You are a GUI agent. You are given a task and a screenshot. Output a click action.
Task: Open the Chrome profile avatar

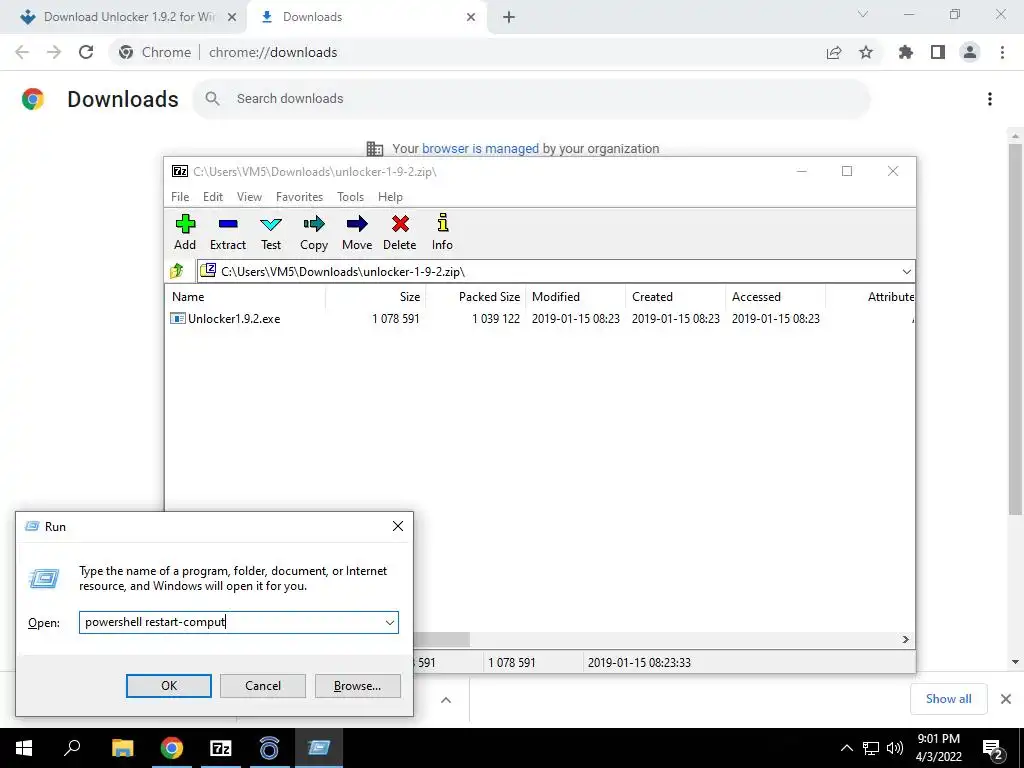point(970,52)
